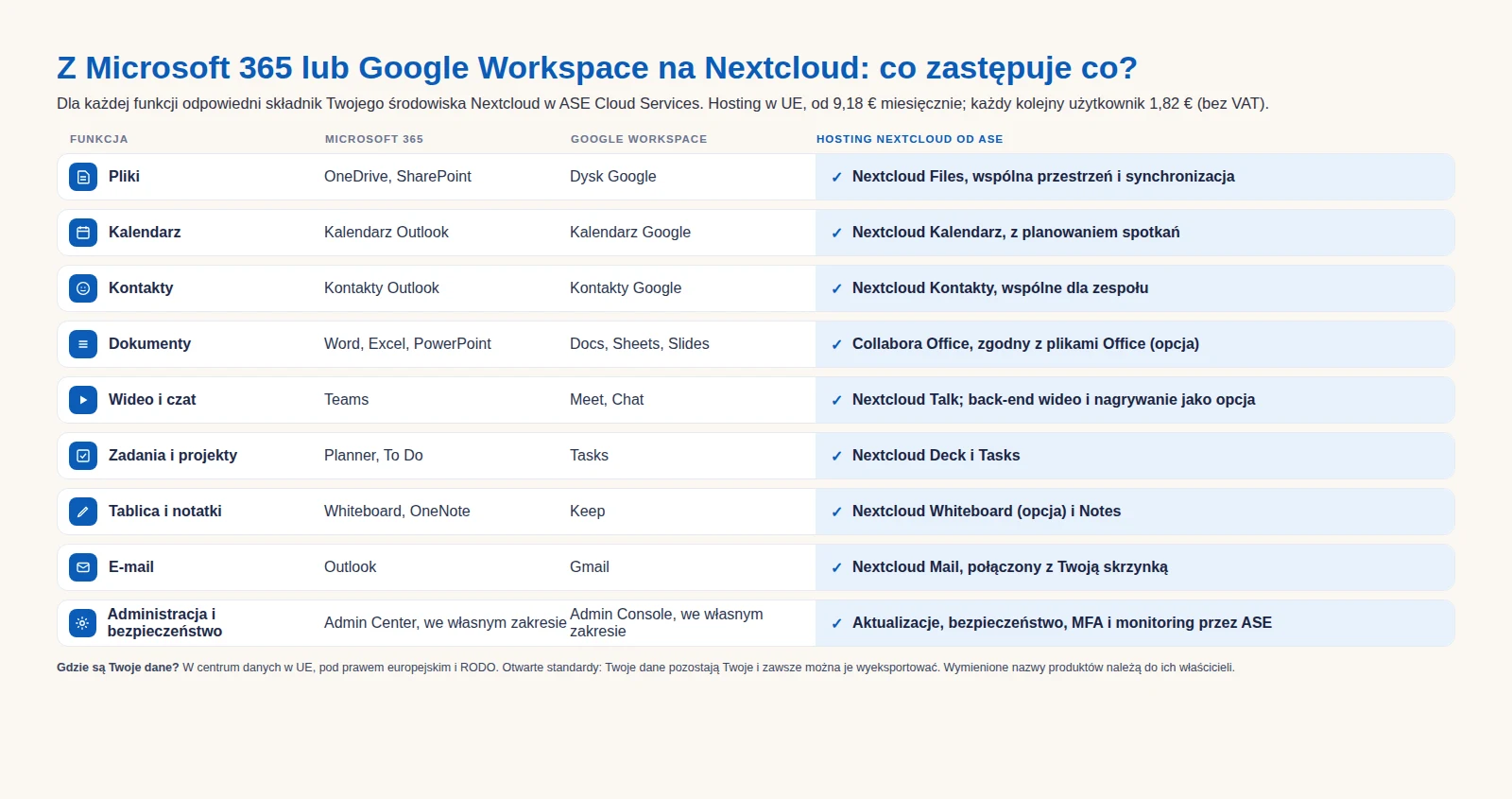Click the Kontakty smiley icon

[83, 288]
